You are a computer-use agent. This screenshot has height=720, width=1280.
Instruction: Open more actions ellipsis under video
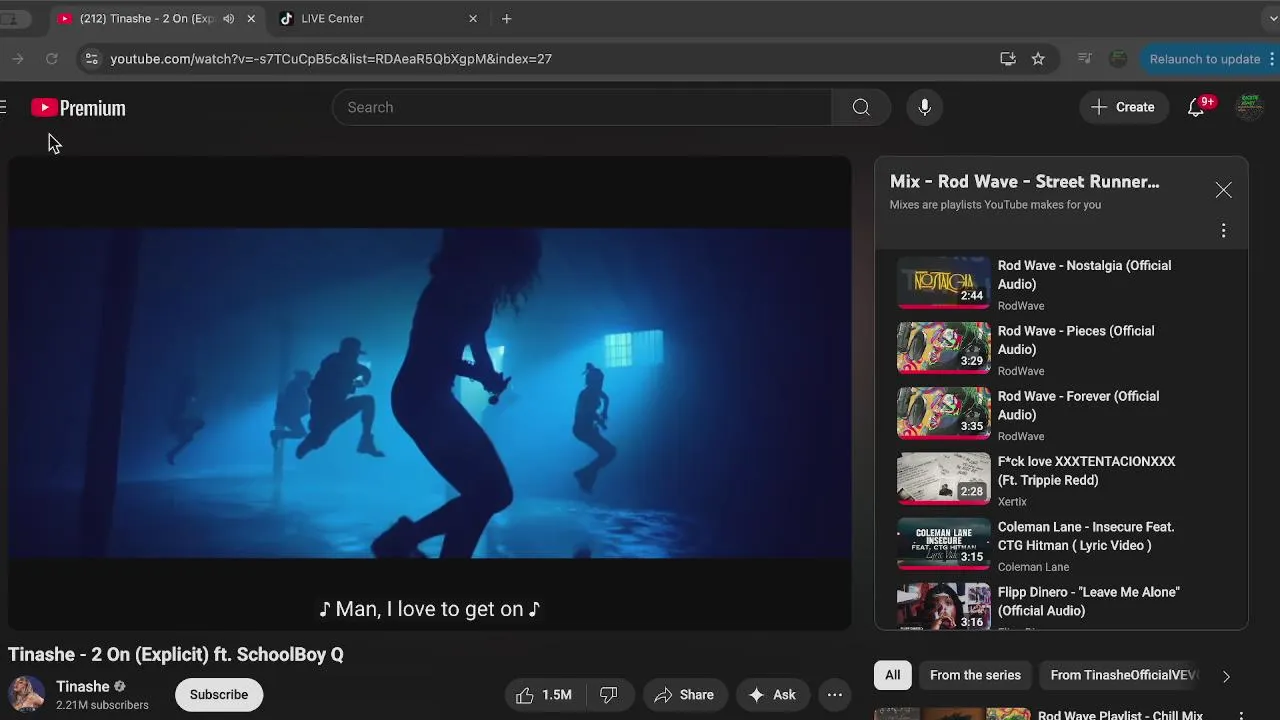(835, 695)
